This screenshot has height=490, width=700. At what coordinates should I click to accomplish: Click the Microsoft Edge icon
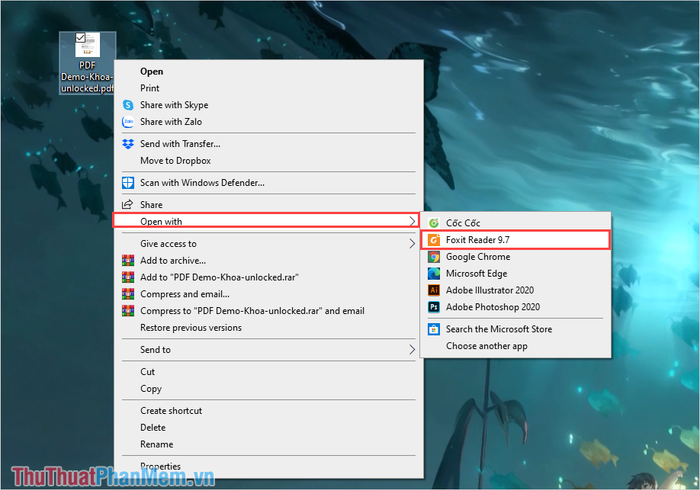click(x=434, y=274)
